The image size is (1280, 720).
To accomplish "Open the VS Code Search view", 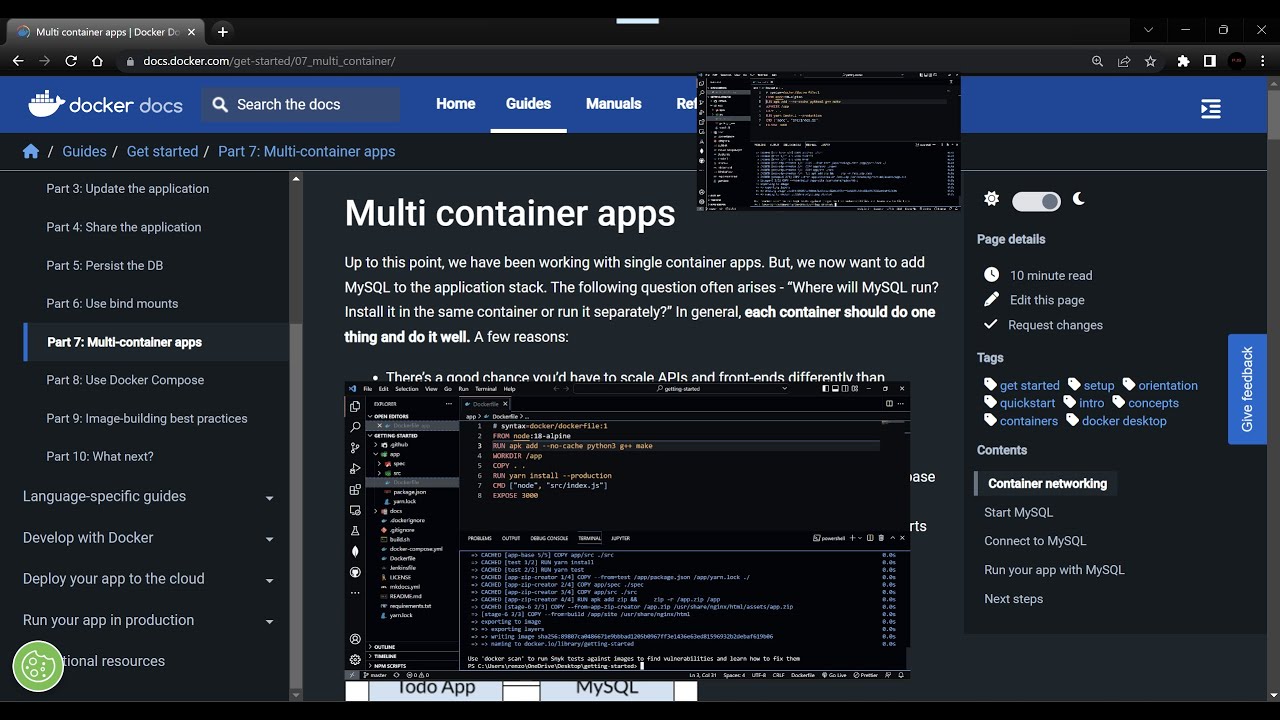I will (355, 427).
